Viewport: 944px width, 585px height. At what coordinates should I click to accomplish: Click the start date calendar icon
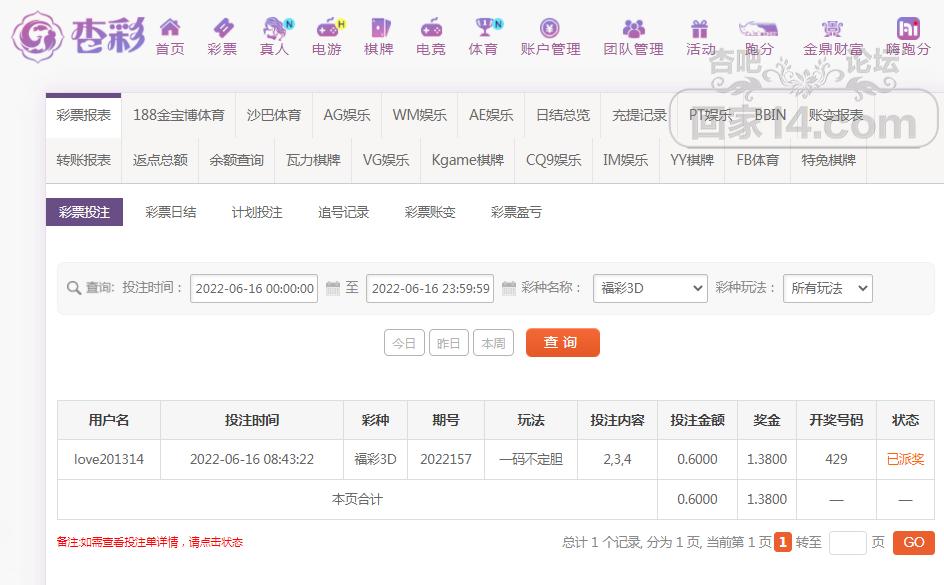click(333, 288)
